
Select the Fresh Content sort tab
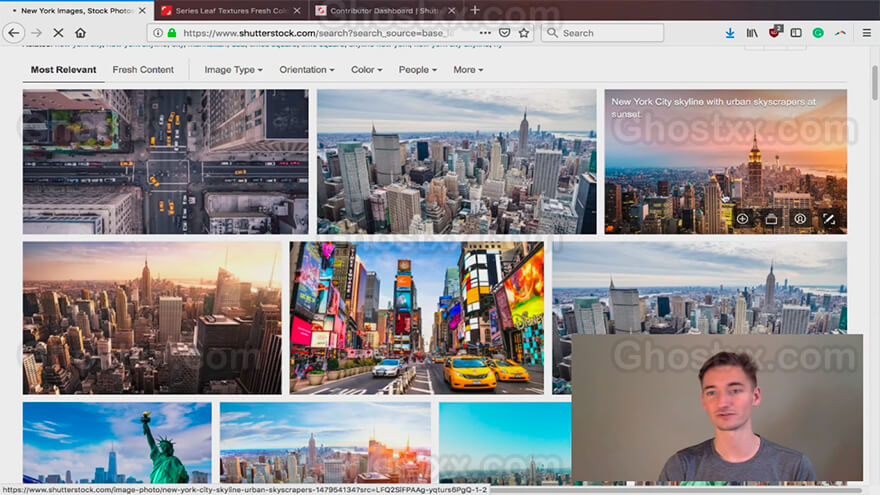(x=143, y=70)
